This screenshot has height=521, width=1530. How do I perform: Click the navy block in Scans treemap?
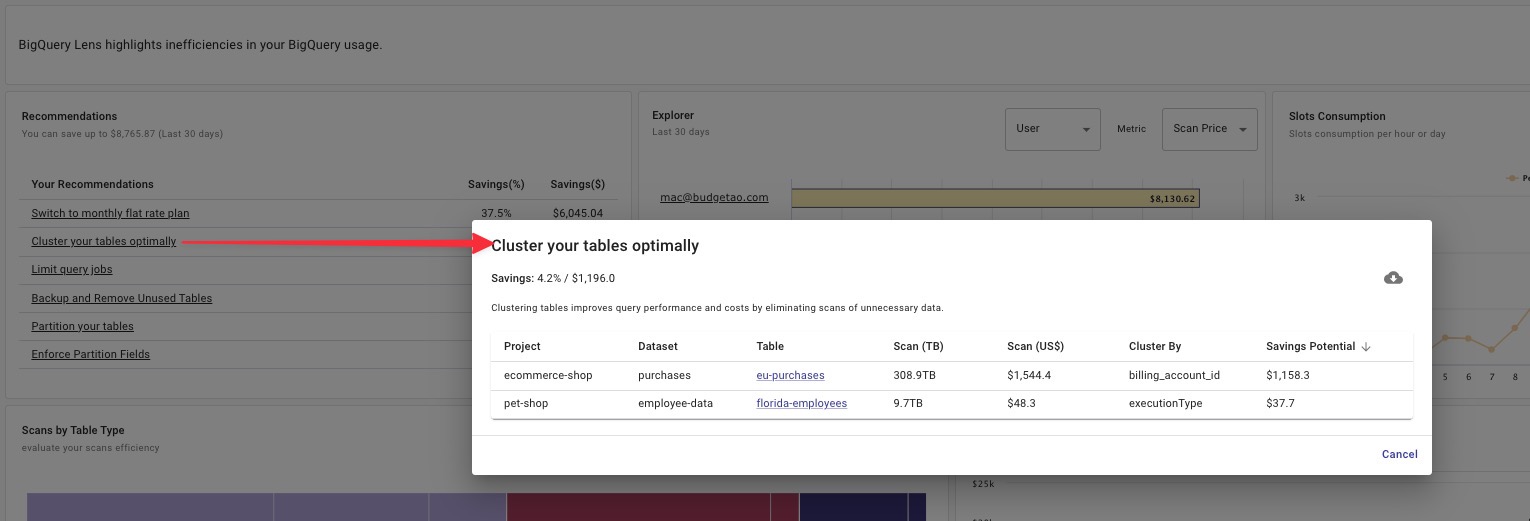pyautogui.click(x=853, y=507)
